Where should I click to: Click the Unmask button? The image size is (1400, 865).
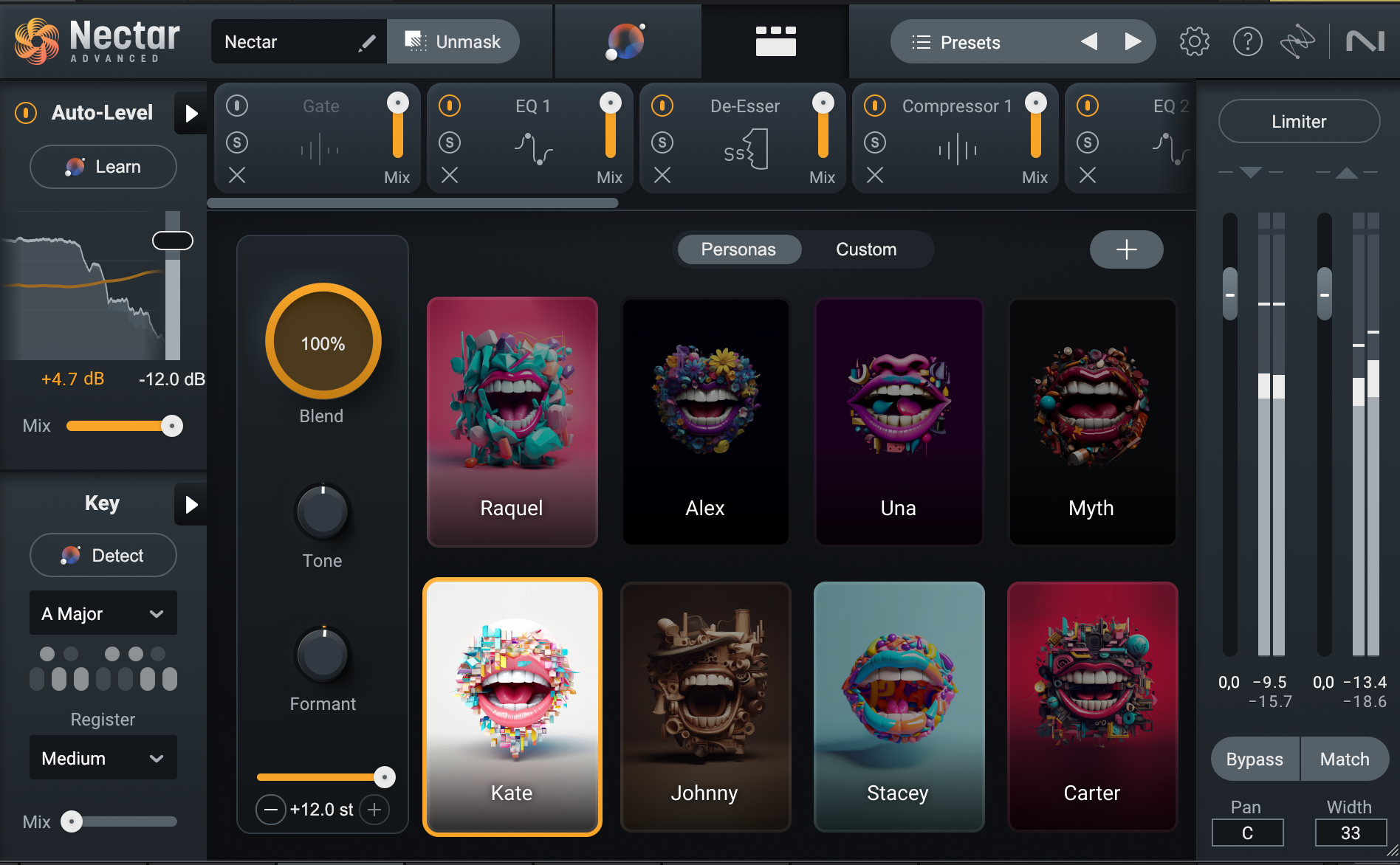(x=453, y=41)
